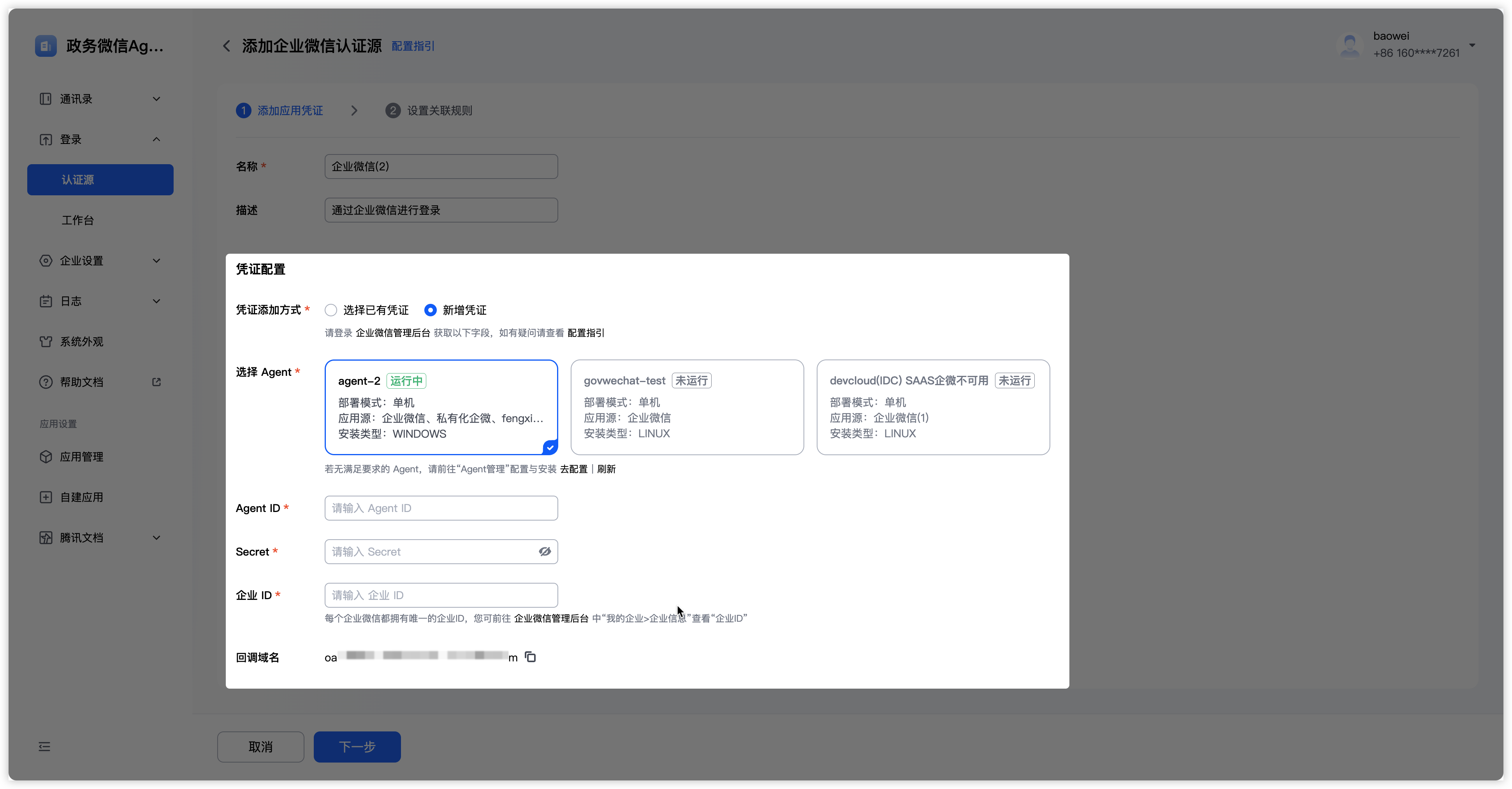Click the 下一步 button
This screenshot has width=1512, height=789.
point(357,747)
